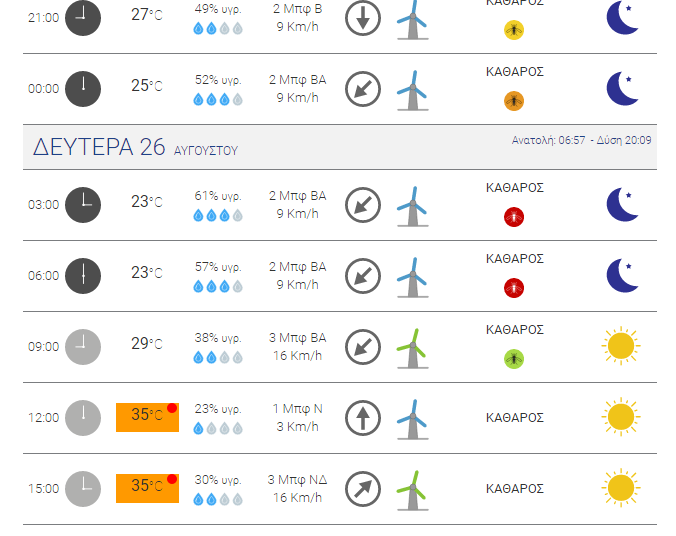This screenshot has width=676, height=536.
Task: Click the orange 35°C box at 15:00
Action: pos(147,488)
